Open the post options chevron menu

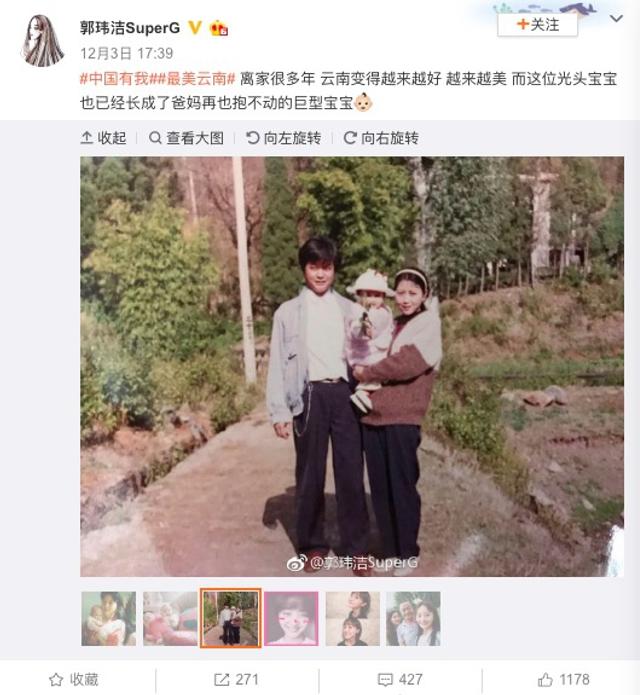pyautogui.click(x=617, y=19)
